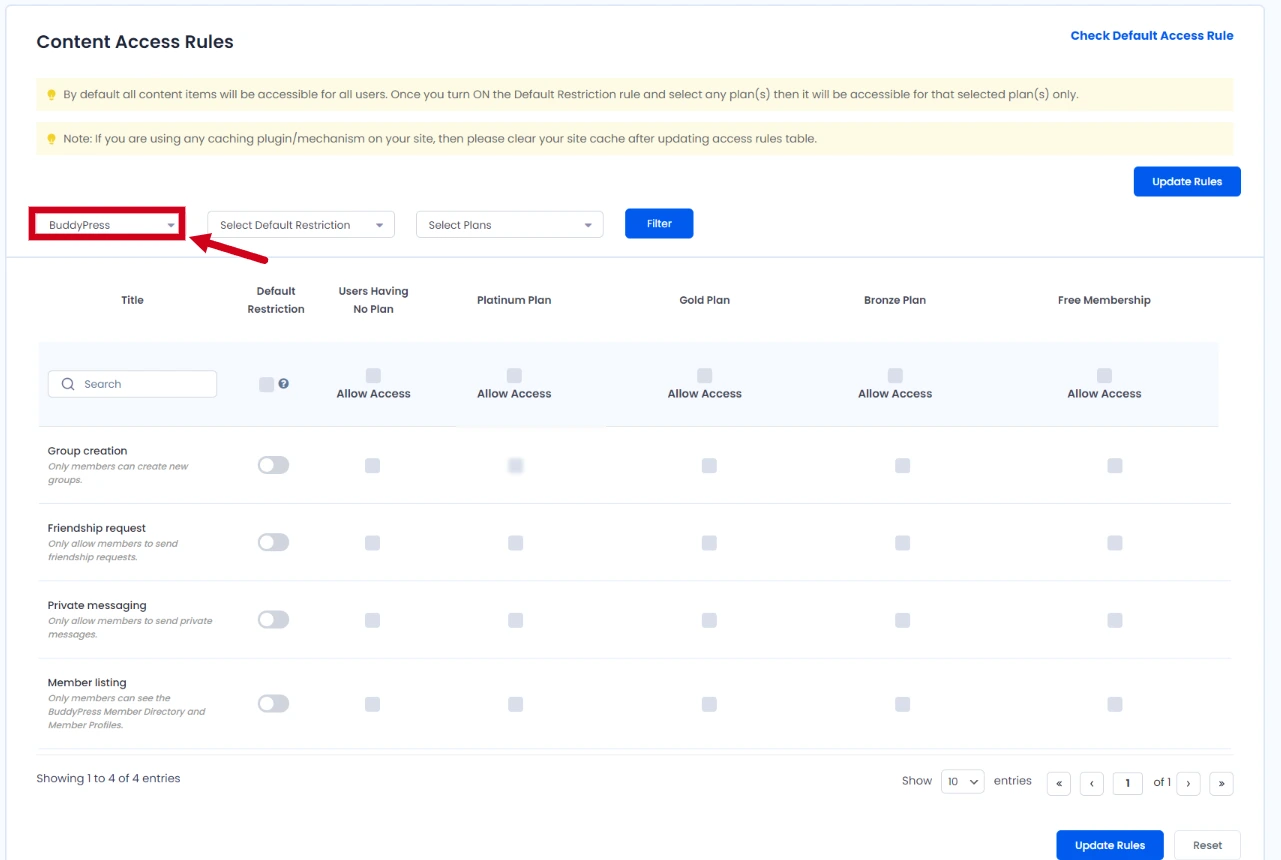Open the Check Default Access Rule link
This screenshot has width=1281, height=860.
tap(1152, 36)
